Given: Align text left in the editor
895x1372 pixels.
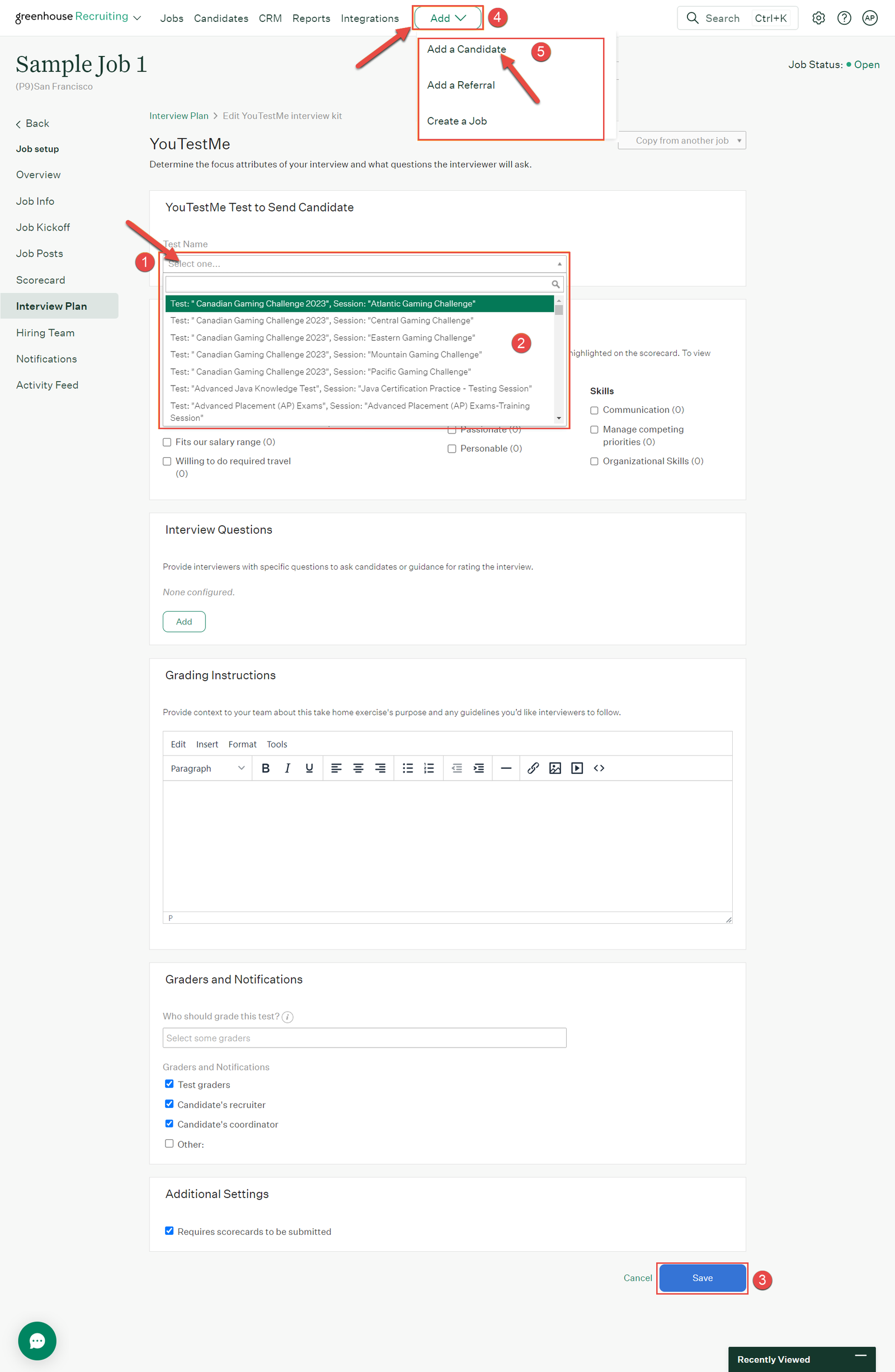Looking at the screenshot, I should [337, 768].
